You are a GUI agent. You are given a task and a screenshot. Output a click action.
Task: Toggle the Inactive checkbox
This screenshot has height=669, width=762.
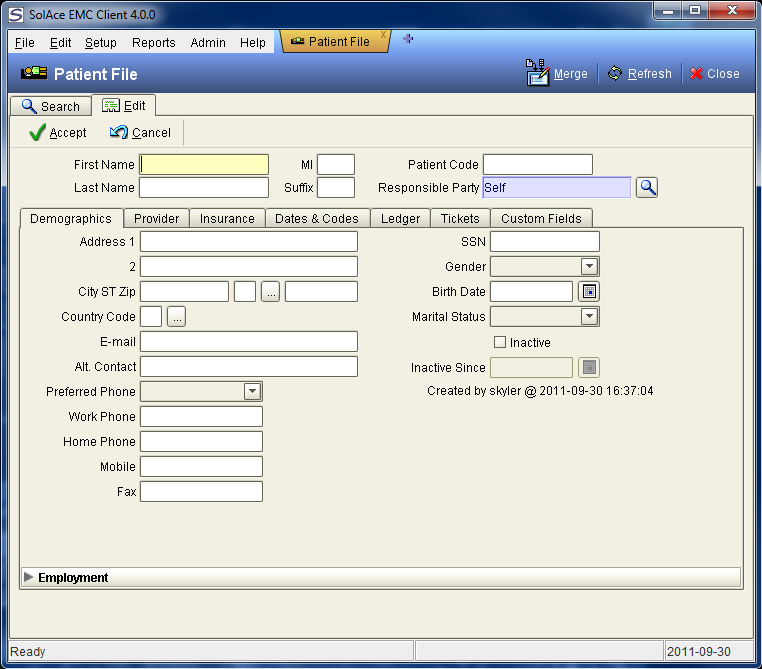click(500, 342)
